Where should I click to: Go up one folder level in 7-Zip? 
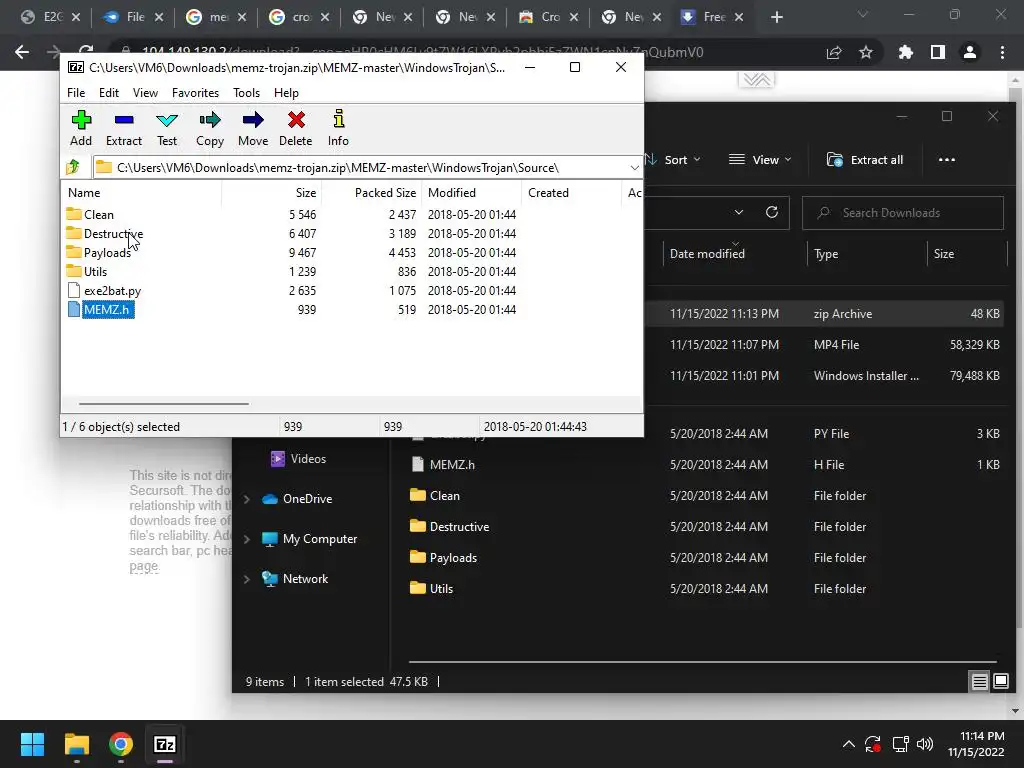[73, 167]
